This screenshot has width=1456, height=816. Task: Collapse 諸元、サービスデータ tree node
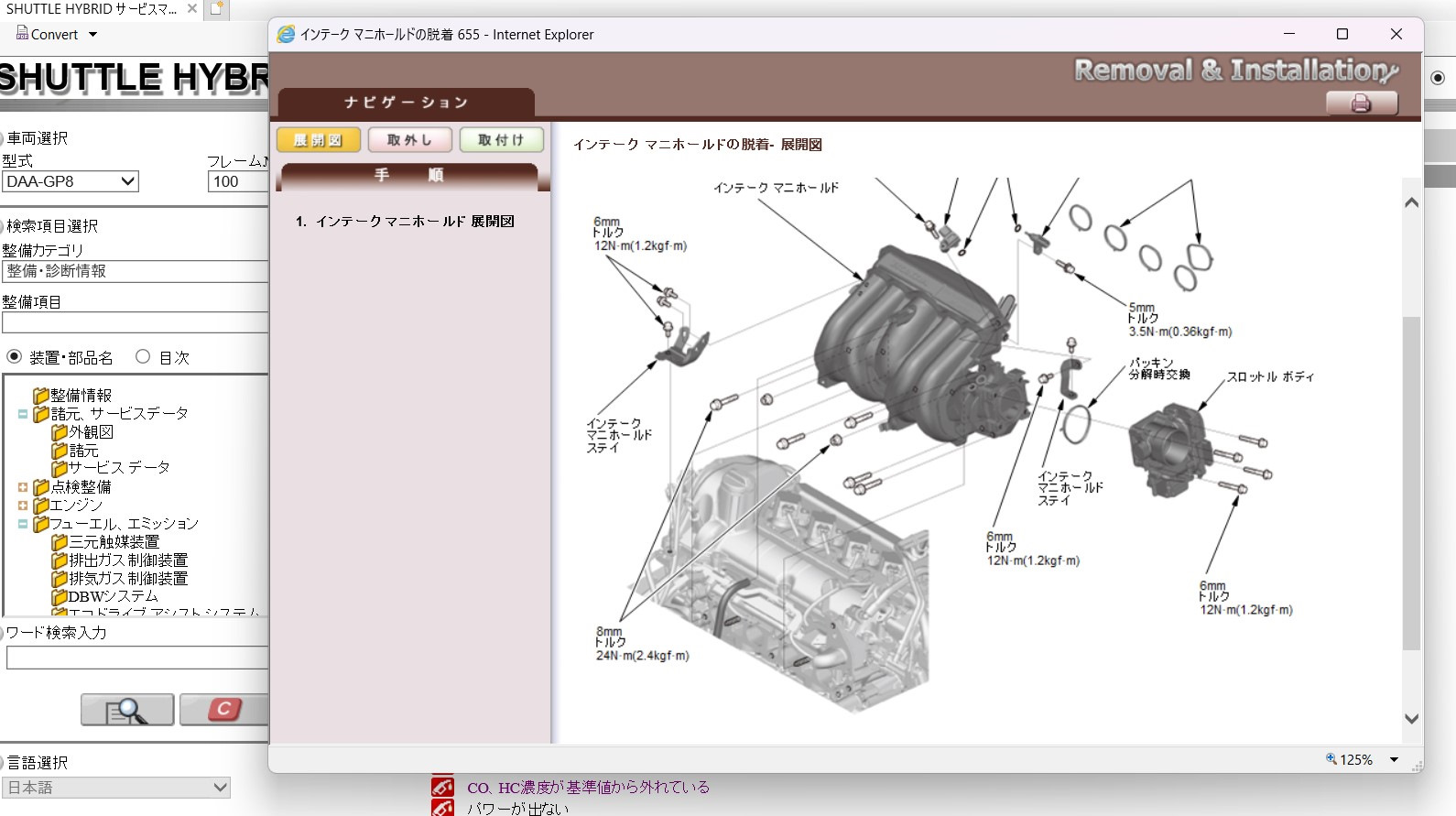pos(23,414)
